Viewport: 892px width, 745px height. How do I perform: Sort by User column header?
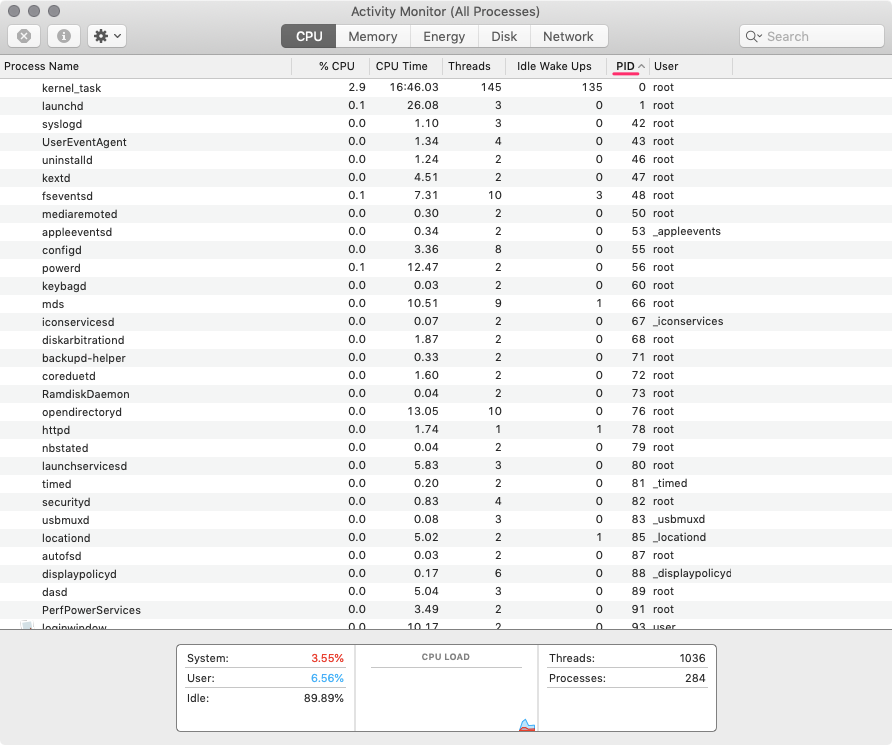coord(691,66)
